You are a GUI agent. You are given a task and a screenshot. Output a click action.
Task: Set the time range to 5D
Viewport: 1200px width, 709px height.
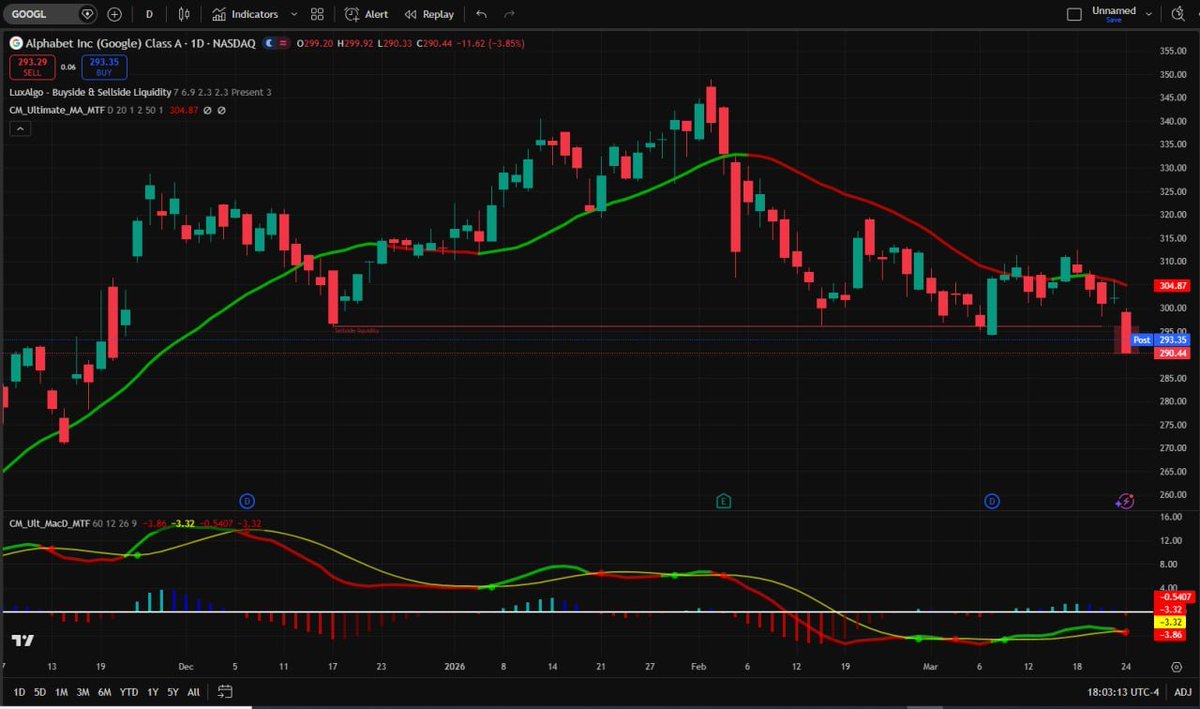39,692
